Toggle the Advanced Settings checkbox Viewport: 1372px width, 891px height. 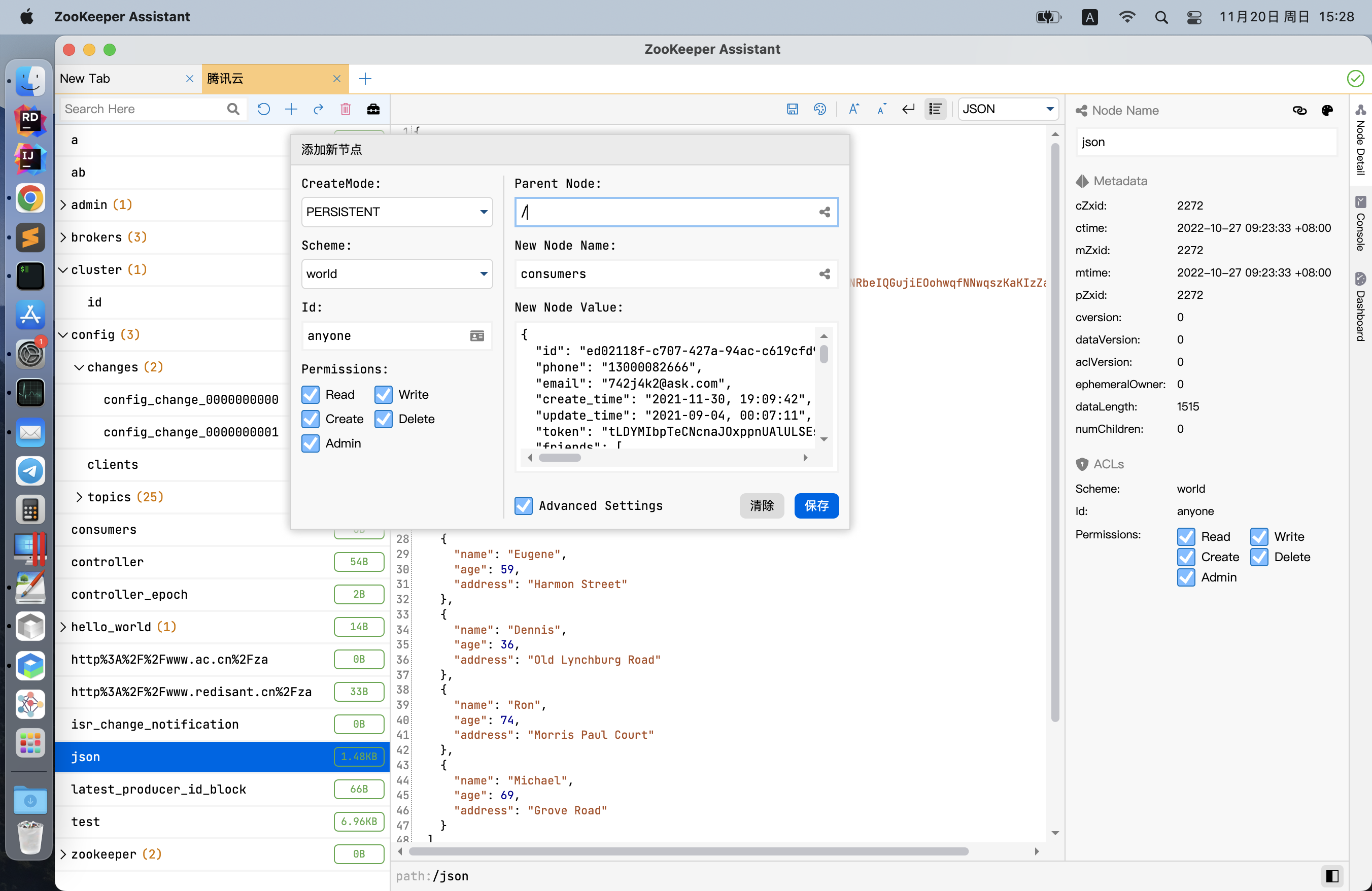(524, 505)
